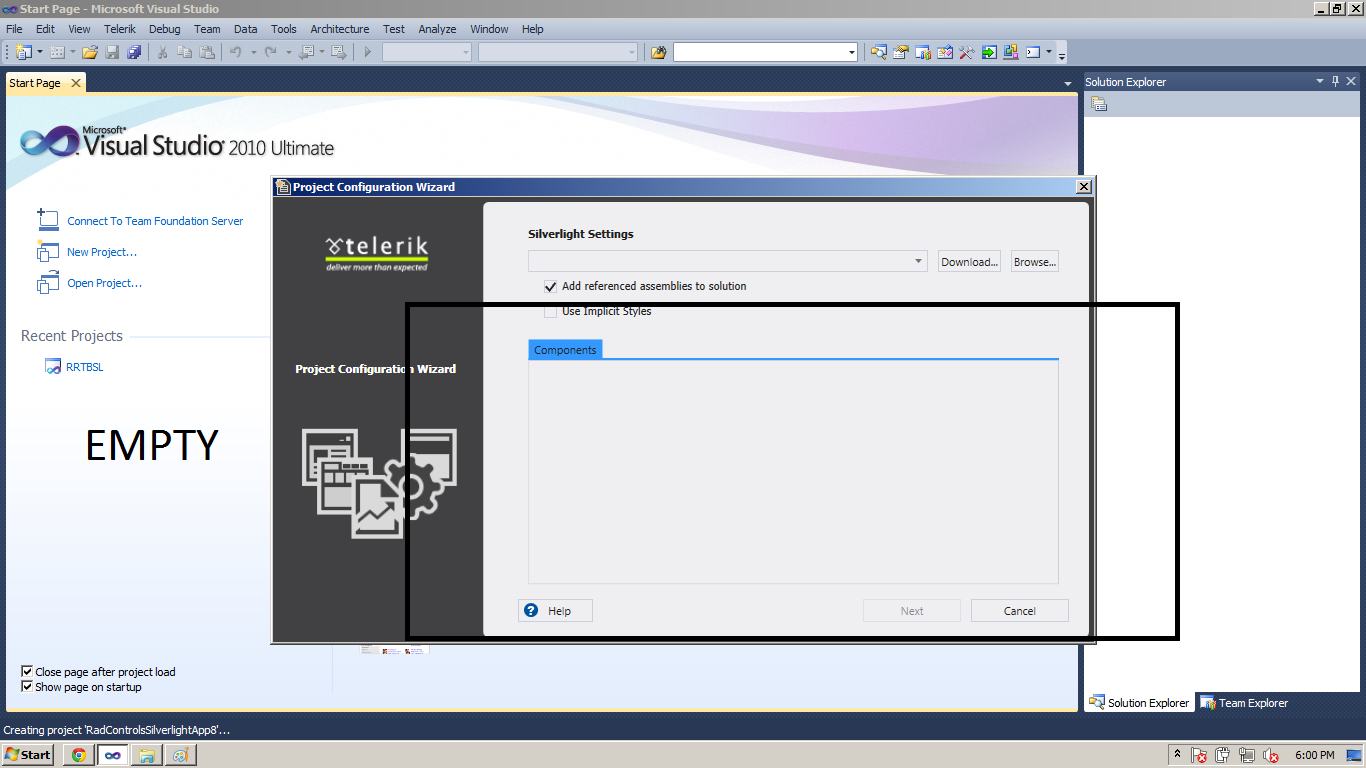The height and width of the screenshot is (768, 1366).
Task: Open the Add New Item dropdown arrow
Action: [x=72, y=52]
